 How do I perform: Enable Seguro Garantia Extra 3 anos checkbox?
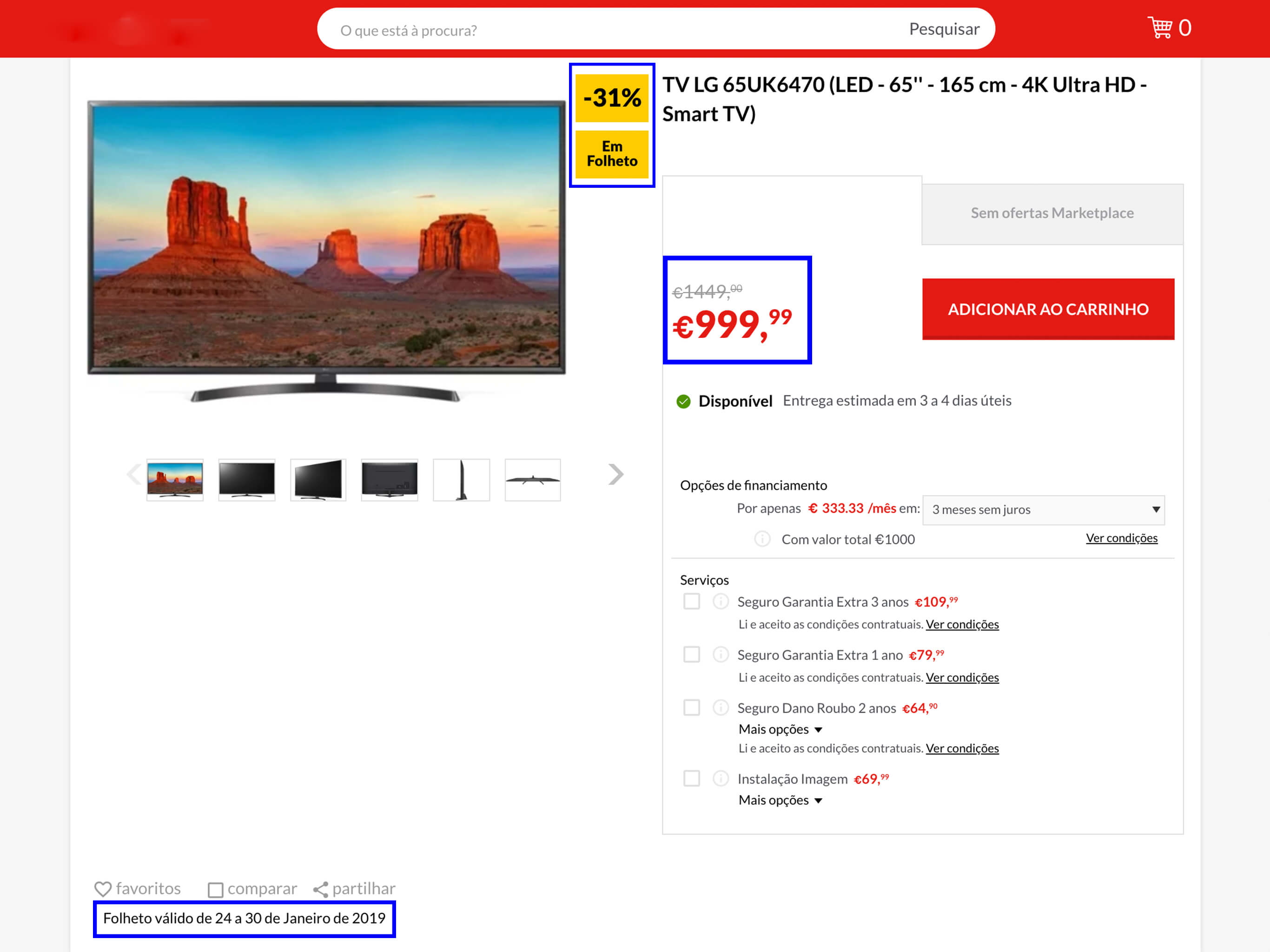[x=692, y=601]
